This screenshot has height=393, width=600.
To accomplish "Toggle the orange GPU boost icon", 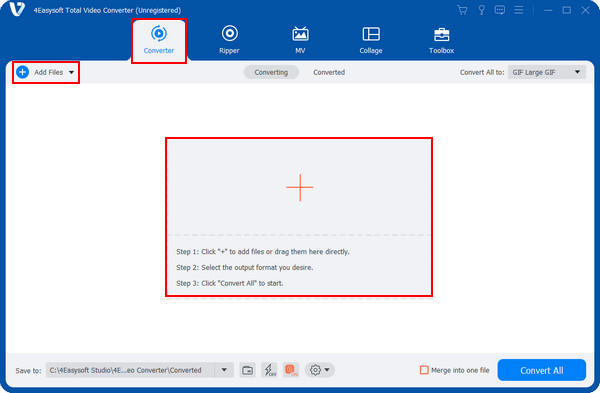I will click(x=290, y=370).
